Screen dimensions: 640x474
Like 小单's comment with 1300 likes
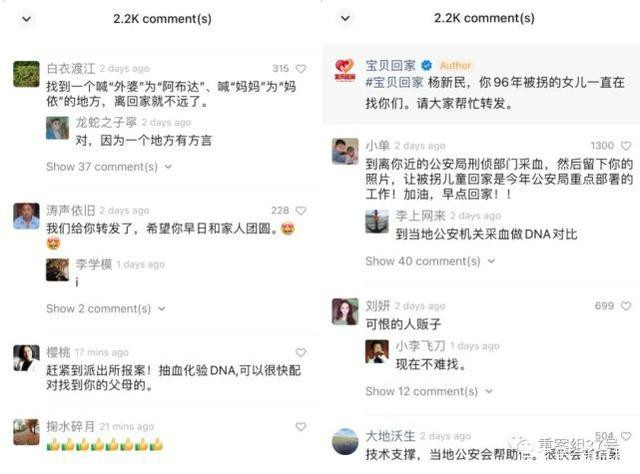[626, 146]
